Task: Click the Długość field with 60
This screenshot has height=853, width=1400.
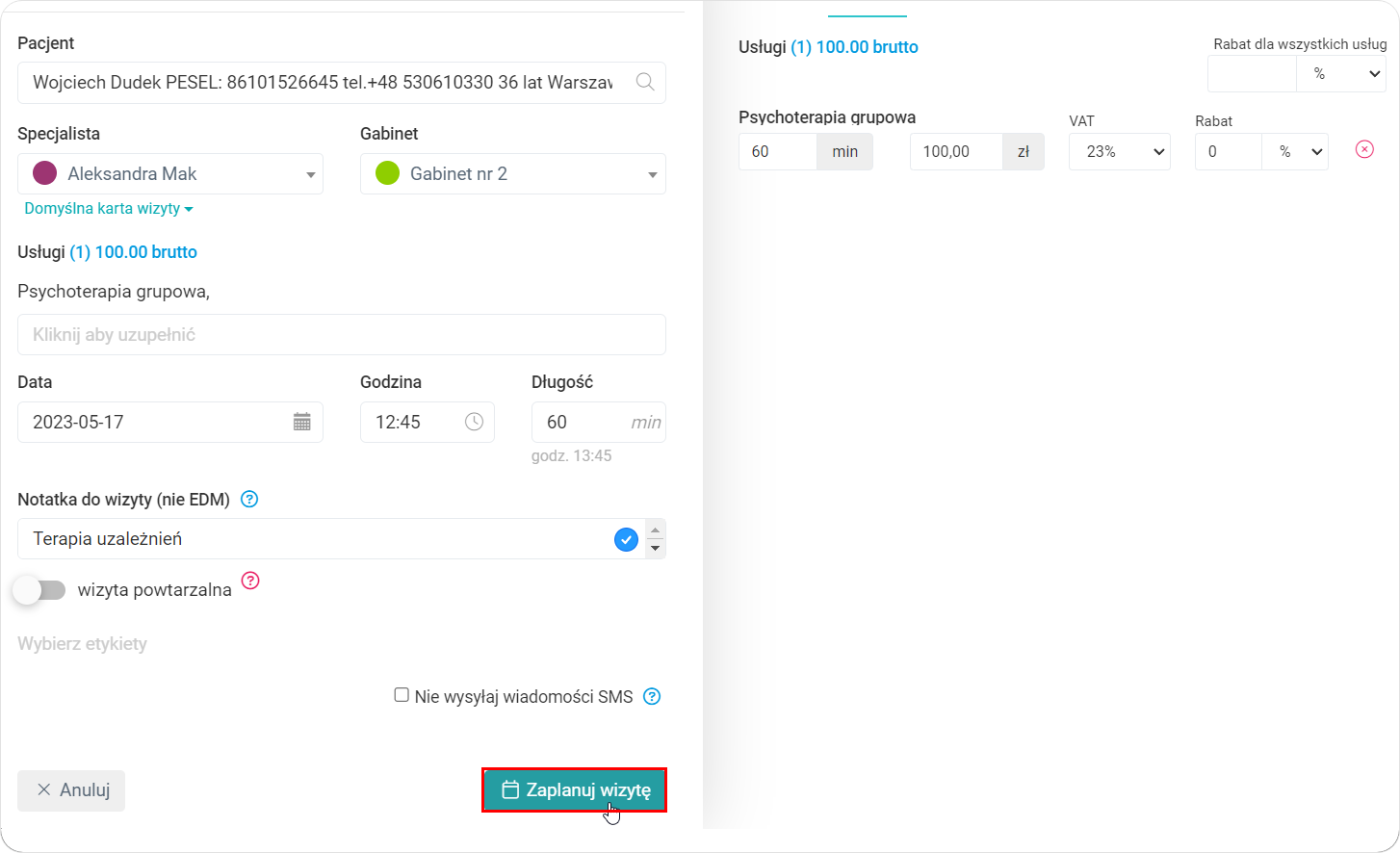Action: point(599,422)
